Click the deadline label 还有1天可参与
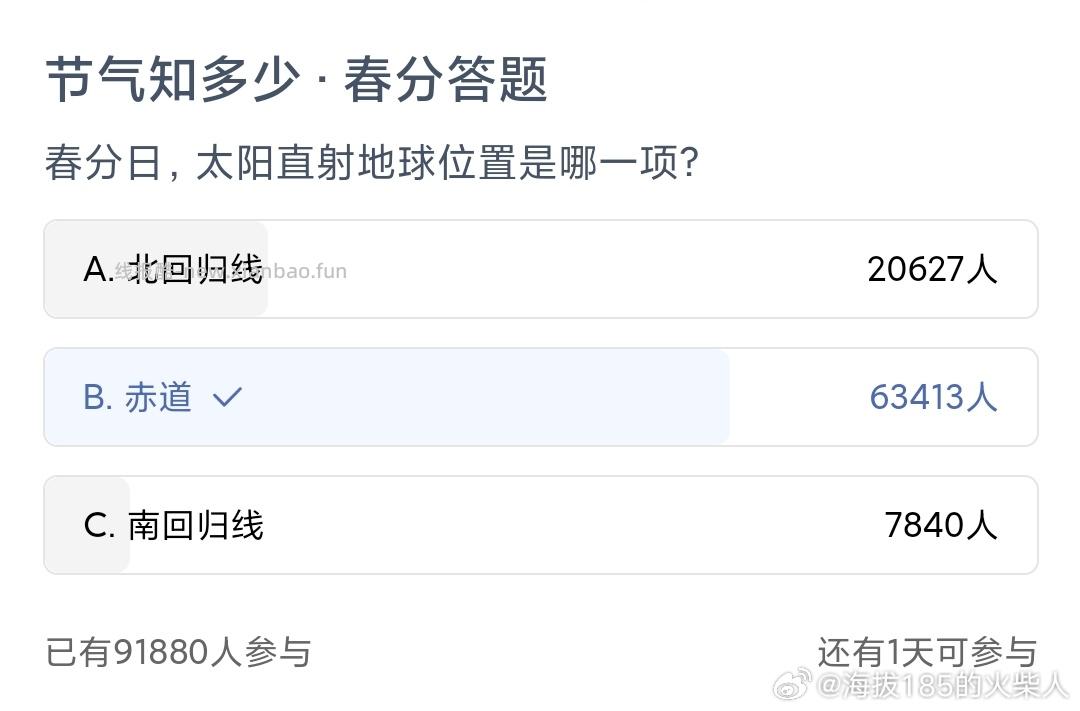The height and width of the screenshot is (711, 1080). (927, 652)
